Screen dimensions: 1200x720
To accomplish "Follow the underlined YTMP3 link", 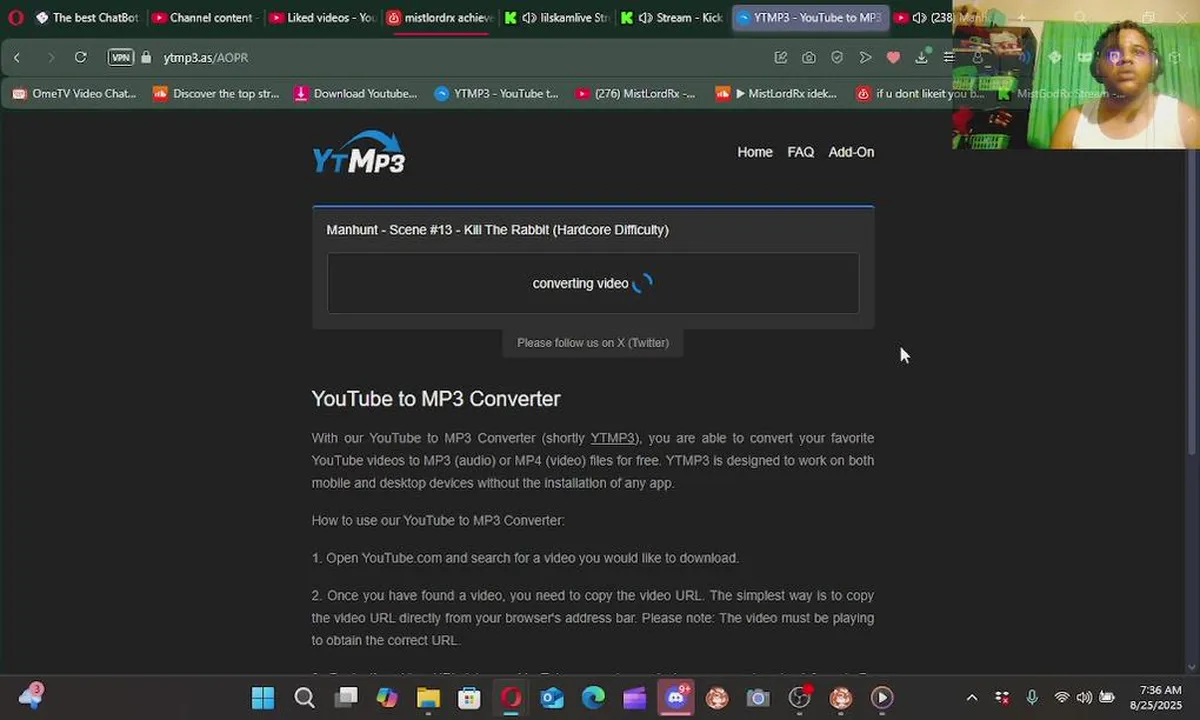I will tap(613, 438).
